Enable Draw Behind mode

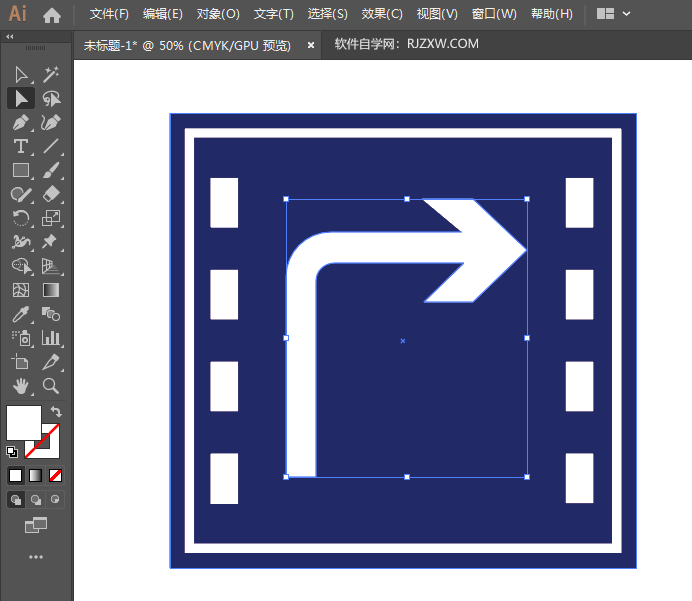coord(36,500)
